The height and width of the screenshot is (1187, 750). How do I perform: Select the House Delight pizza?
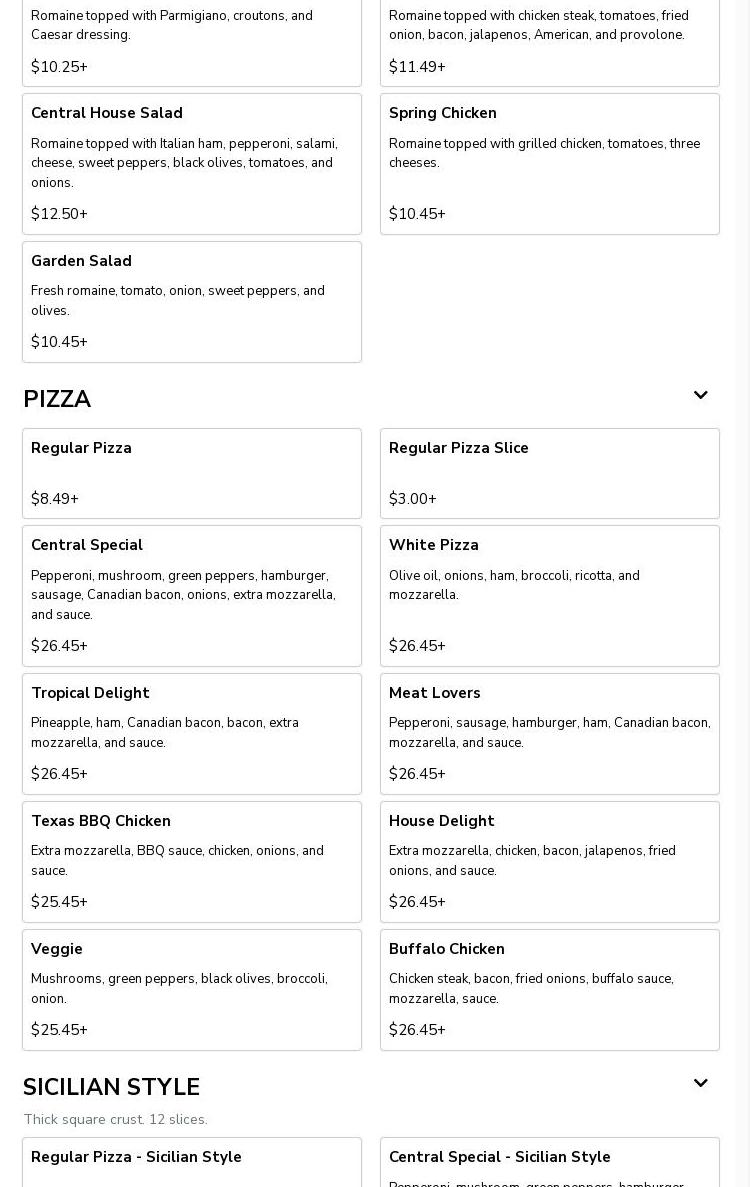pyautogui.click(x=549, y=861)
